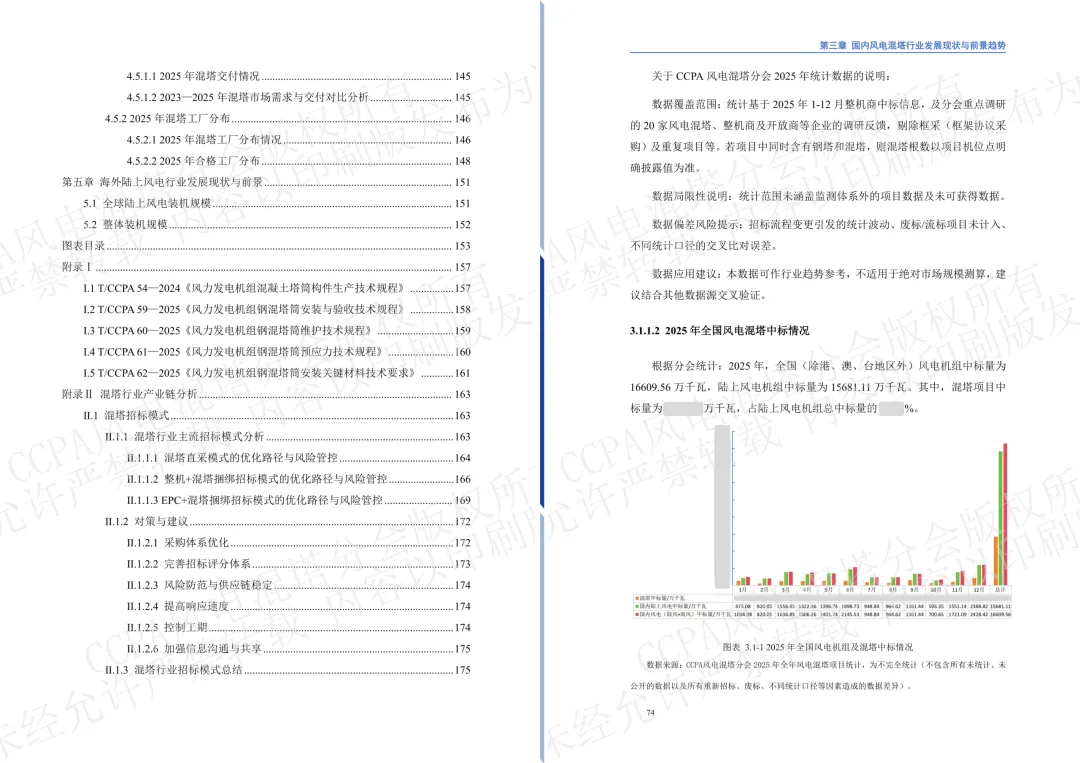Open TOC entry 4.5.1.2 混塔市场需求与交付对比分析

[298, 98]
